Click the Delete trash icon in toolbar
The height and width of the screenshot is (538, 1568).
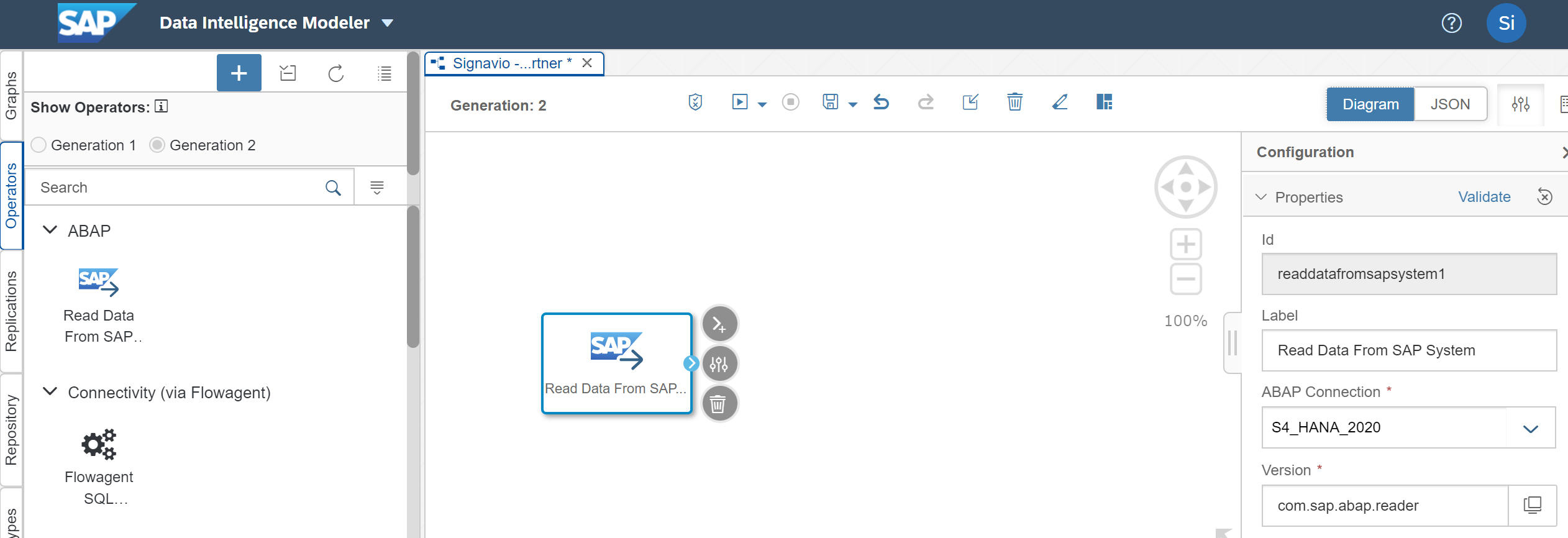pyautogui.click(x=1014, y=103)
